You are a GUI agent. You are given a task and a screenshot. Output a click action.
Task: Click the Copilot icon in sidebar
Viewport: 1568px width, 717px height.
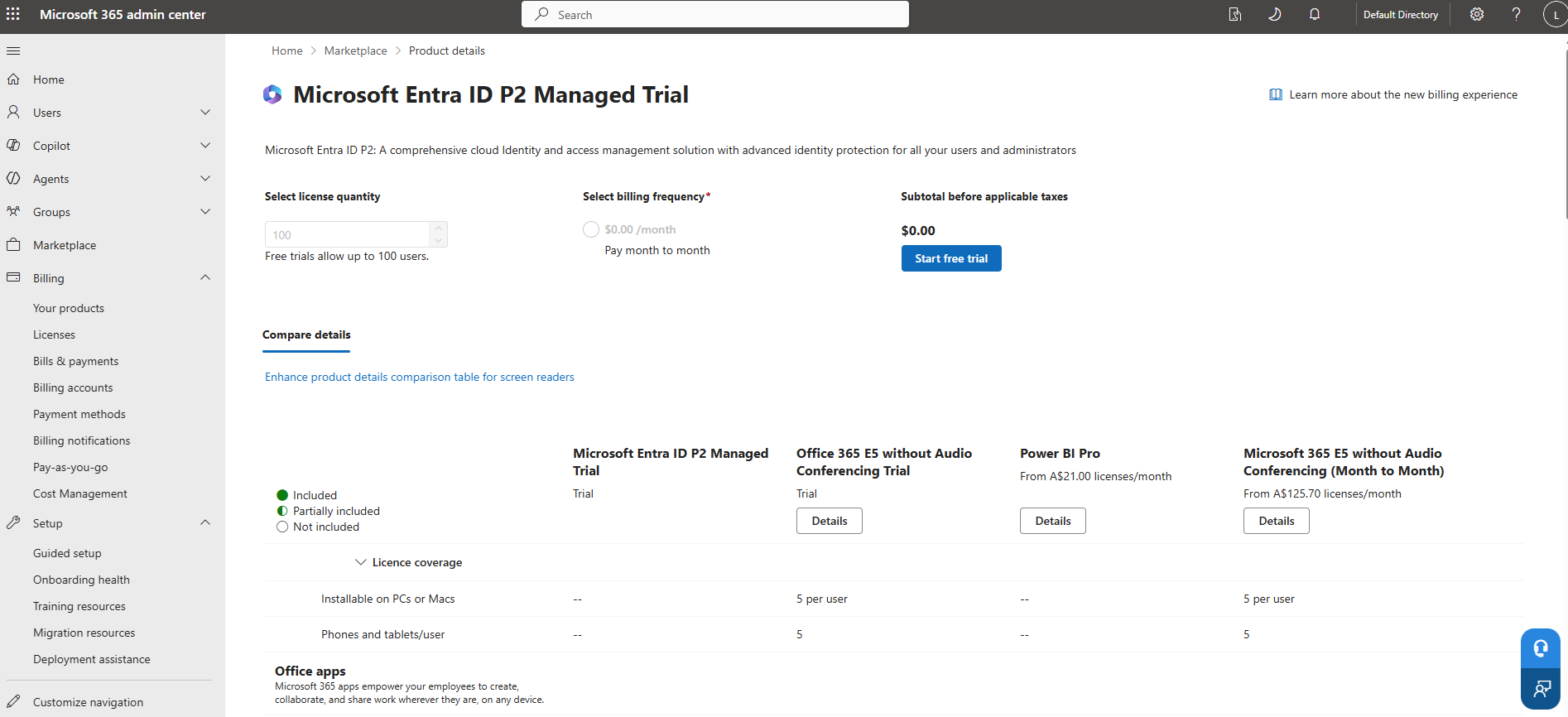[13, 145]
